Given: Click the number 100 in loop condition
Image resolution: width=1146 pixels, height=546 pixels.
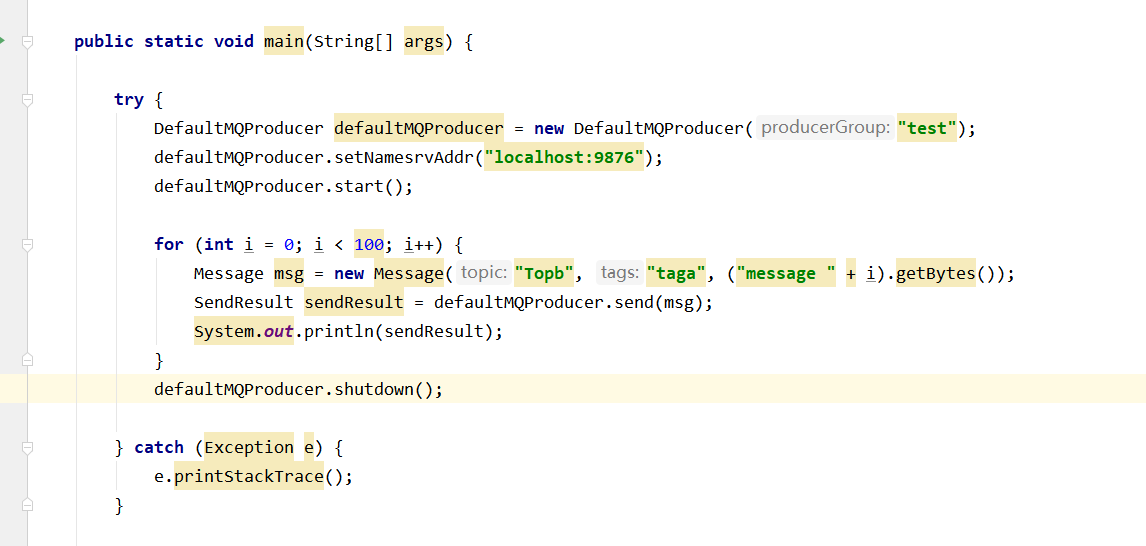Looking at the screenshot, I should [369, 245].
